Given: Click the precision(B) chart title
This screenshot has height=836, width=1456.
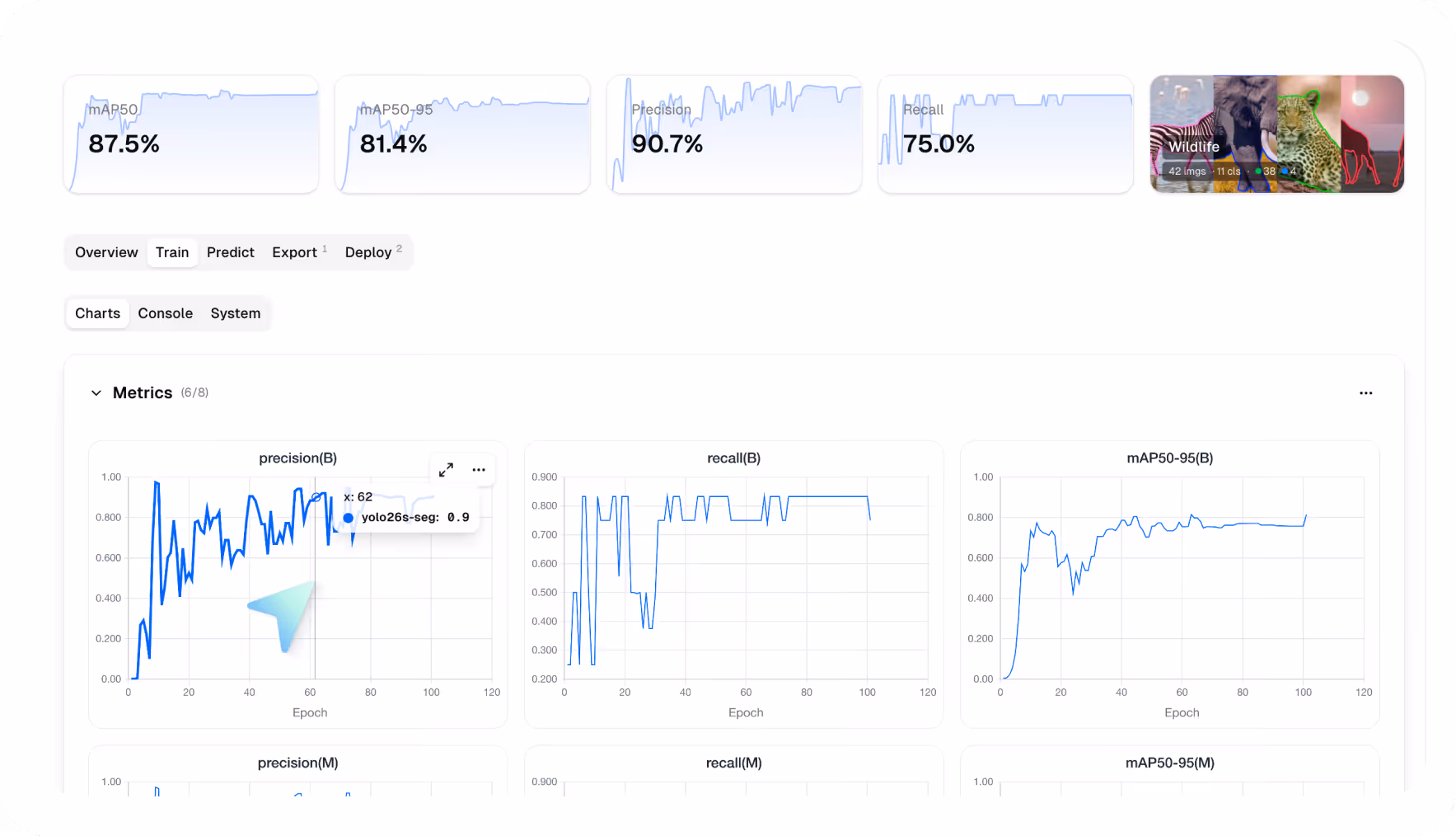Looking at the screenshot, I should coord(298,458).
